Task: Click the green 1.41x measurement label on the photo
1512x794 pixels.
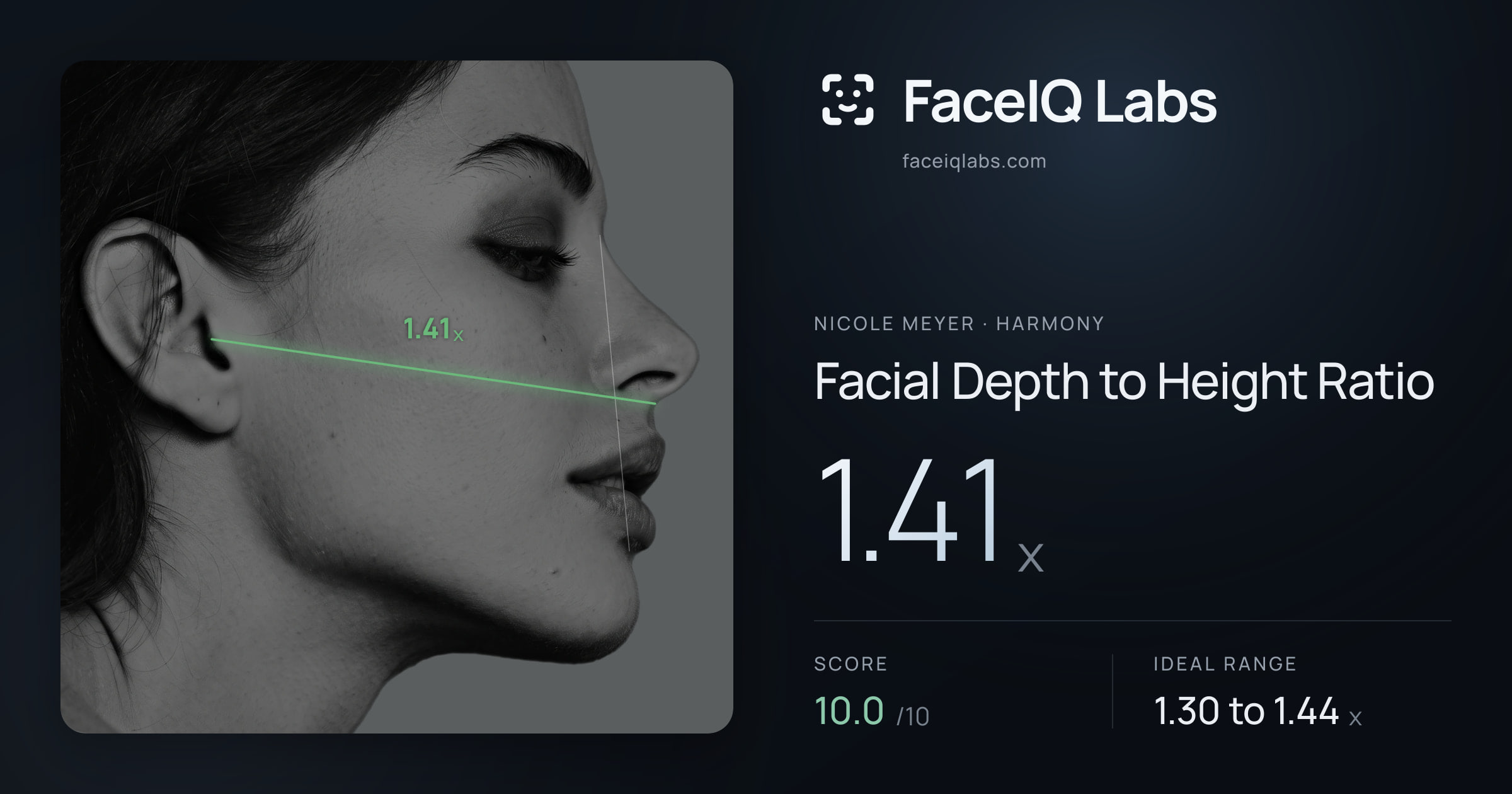Action: (x=433, y=329)
